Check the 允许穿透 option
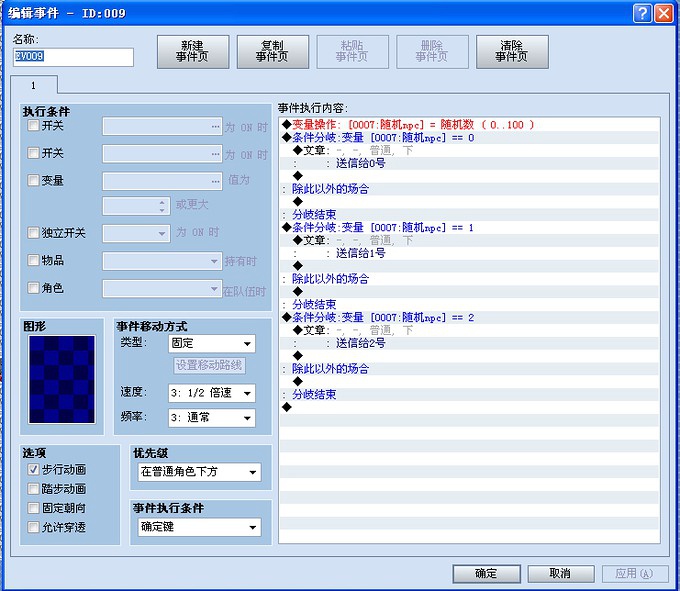Screen dimensions: 680x591 (33, 527)
